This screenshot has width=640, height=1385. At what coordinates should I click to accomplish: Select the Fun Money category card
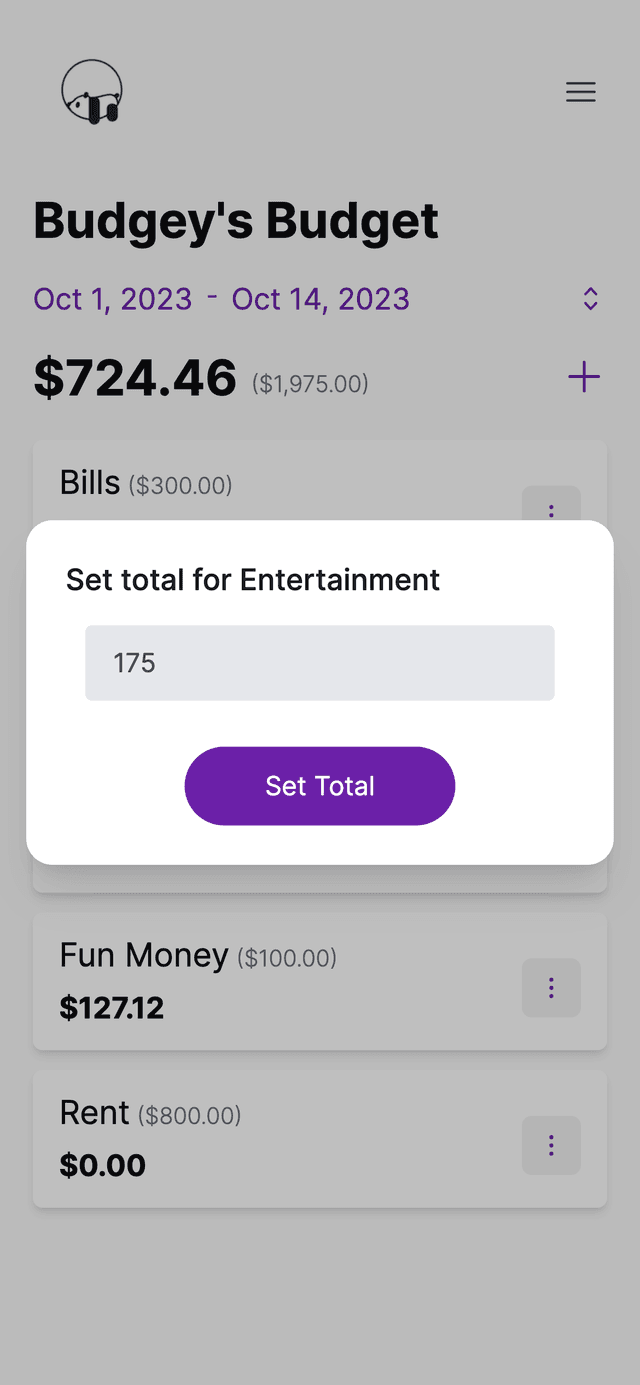point(320,981)
